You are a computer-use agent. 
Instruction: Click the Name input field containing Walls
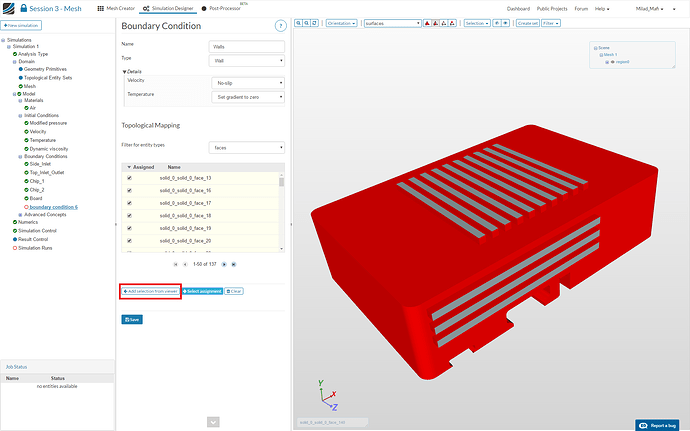tap(246, 46)
